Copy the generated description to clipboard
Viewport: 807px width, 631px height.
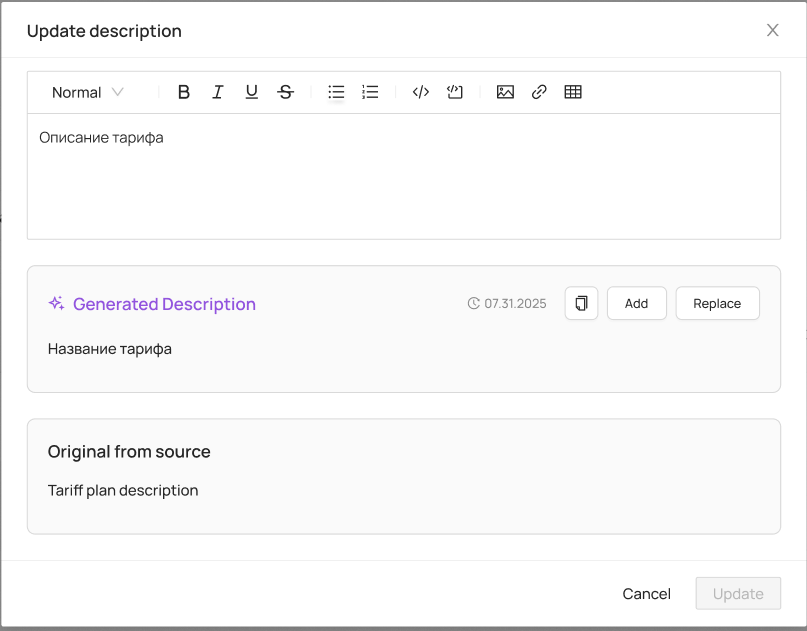[x=581, y=303]
